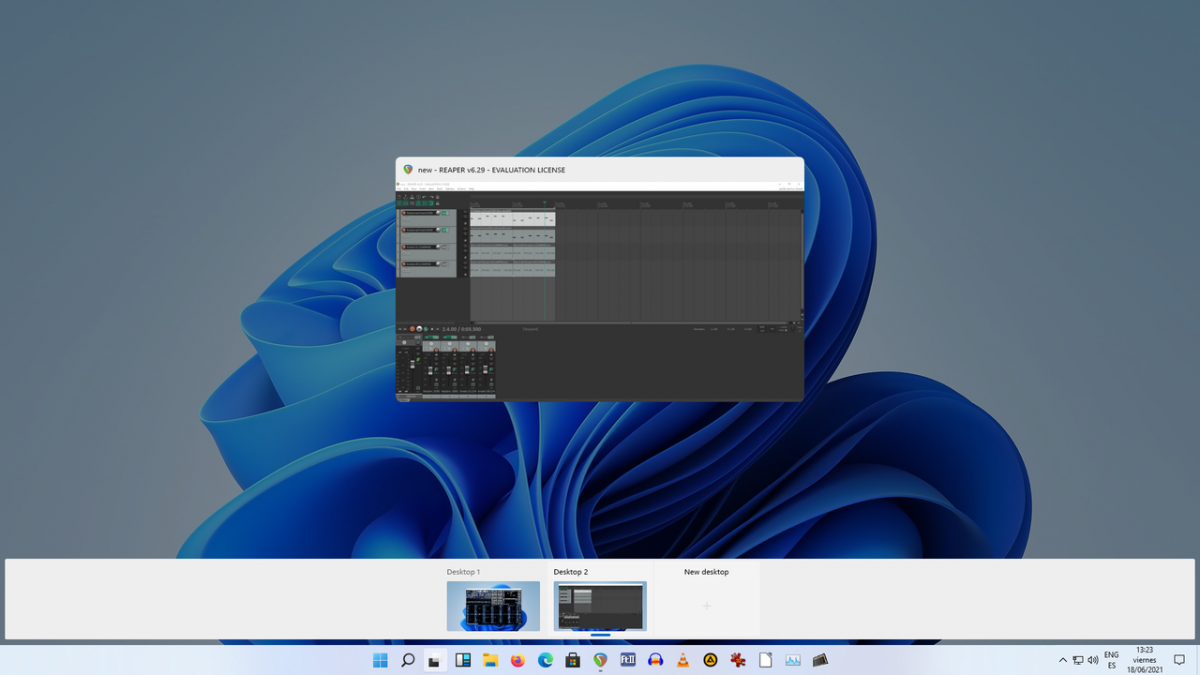The height and width of the screenshot is (675, 1200).
Task: Solo the second track in the track panel
Action: (x=447, y=230)
